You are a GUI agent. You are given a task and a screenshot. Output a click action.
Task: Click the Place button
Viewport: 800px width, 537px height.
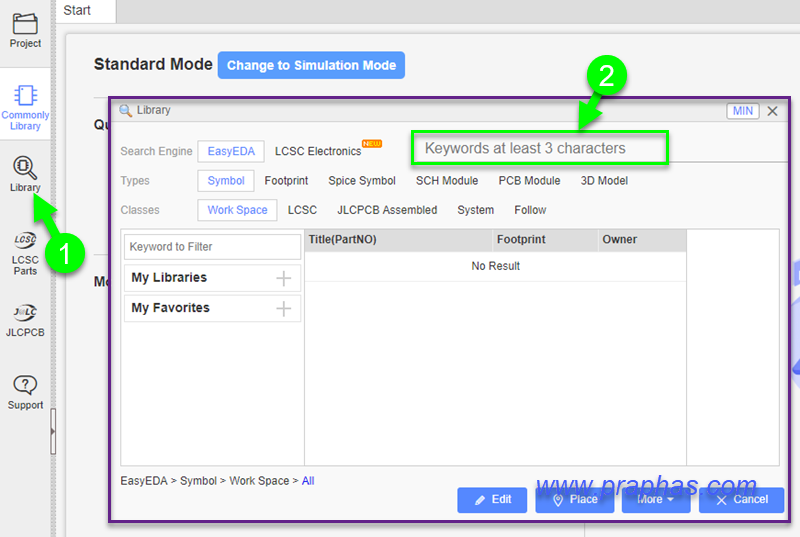click(574, 500)
